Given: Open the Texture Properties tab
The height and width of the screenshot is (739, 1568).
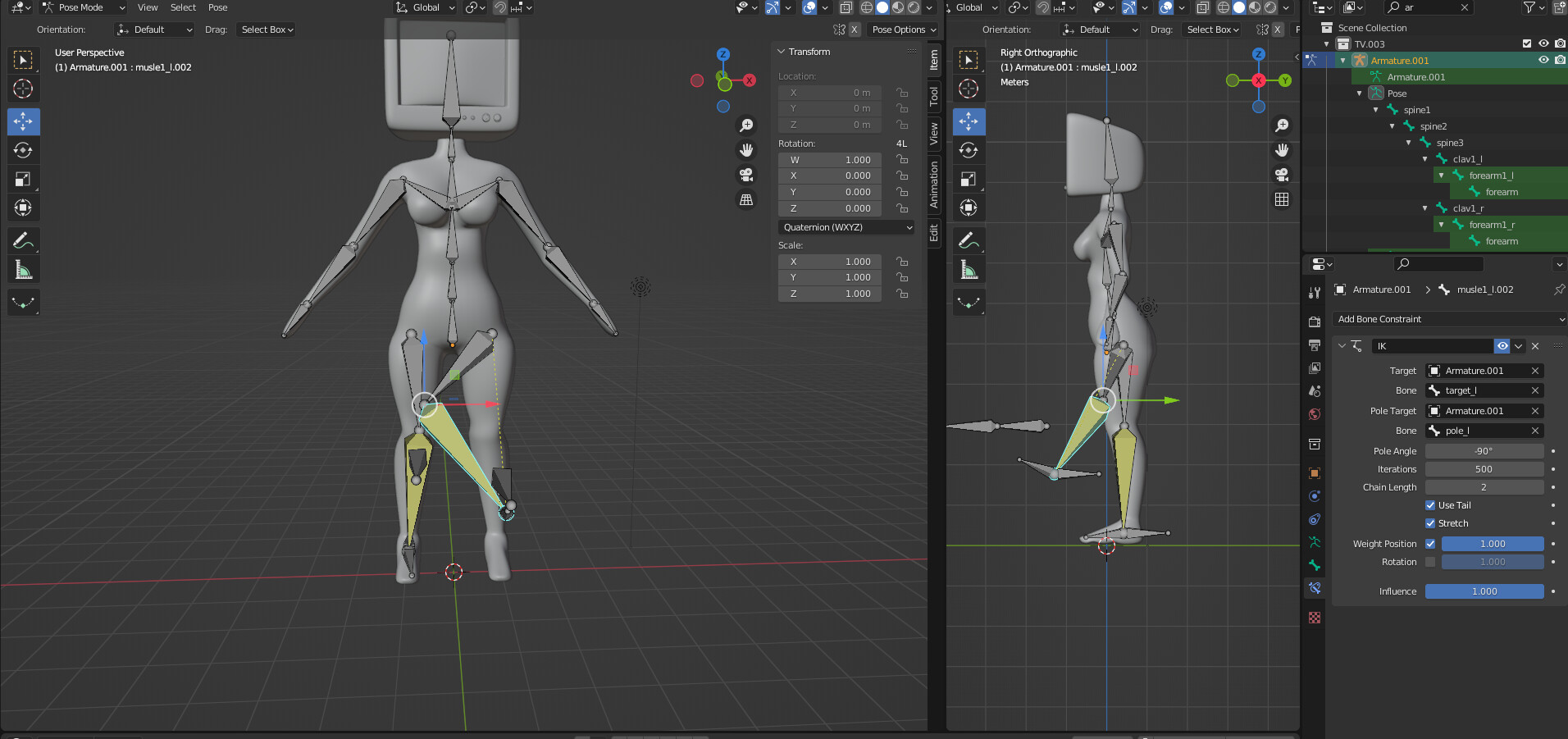Looking at the screenshot, I should (x=1315, y=619).
